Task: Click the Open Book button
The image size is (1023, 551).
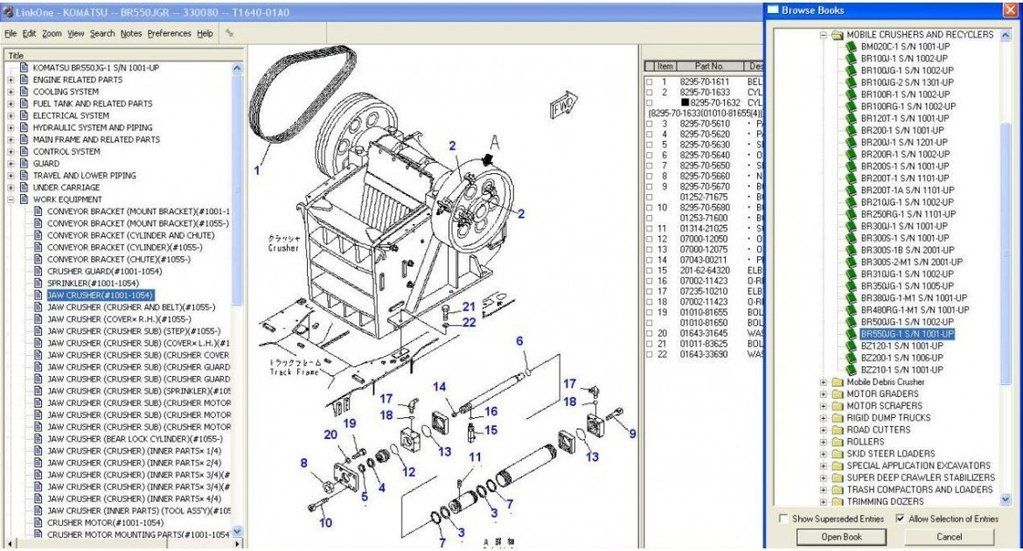Action: tap(841, 537)
